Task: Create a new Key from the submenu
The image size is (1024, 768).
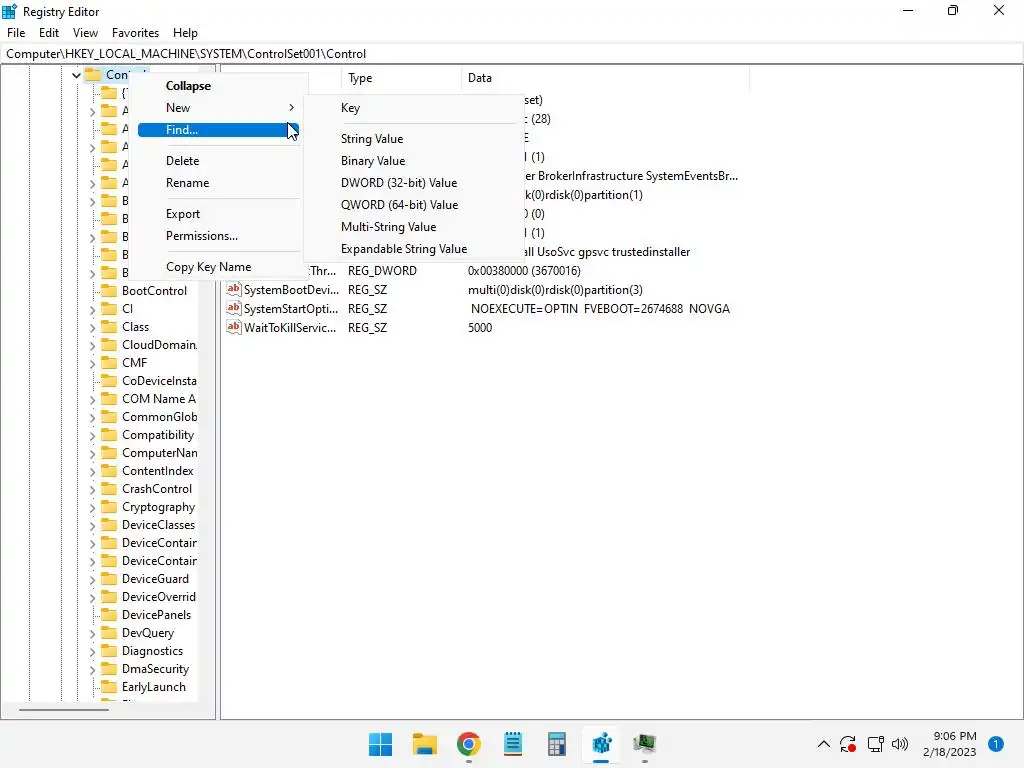Action: pos(350,108)
